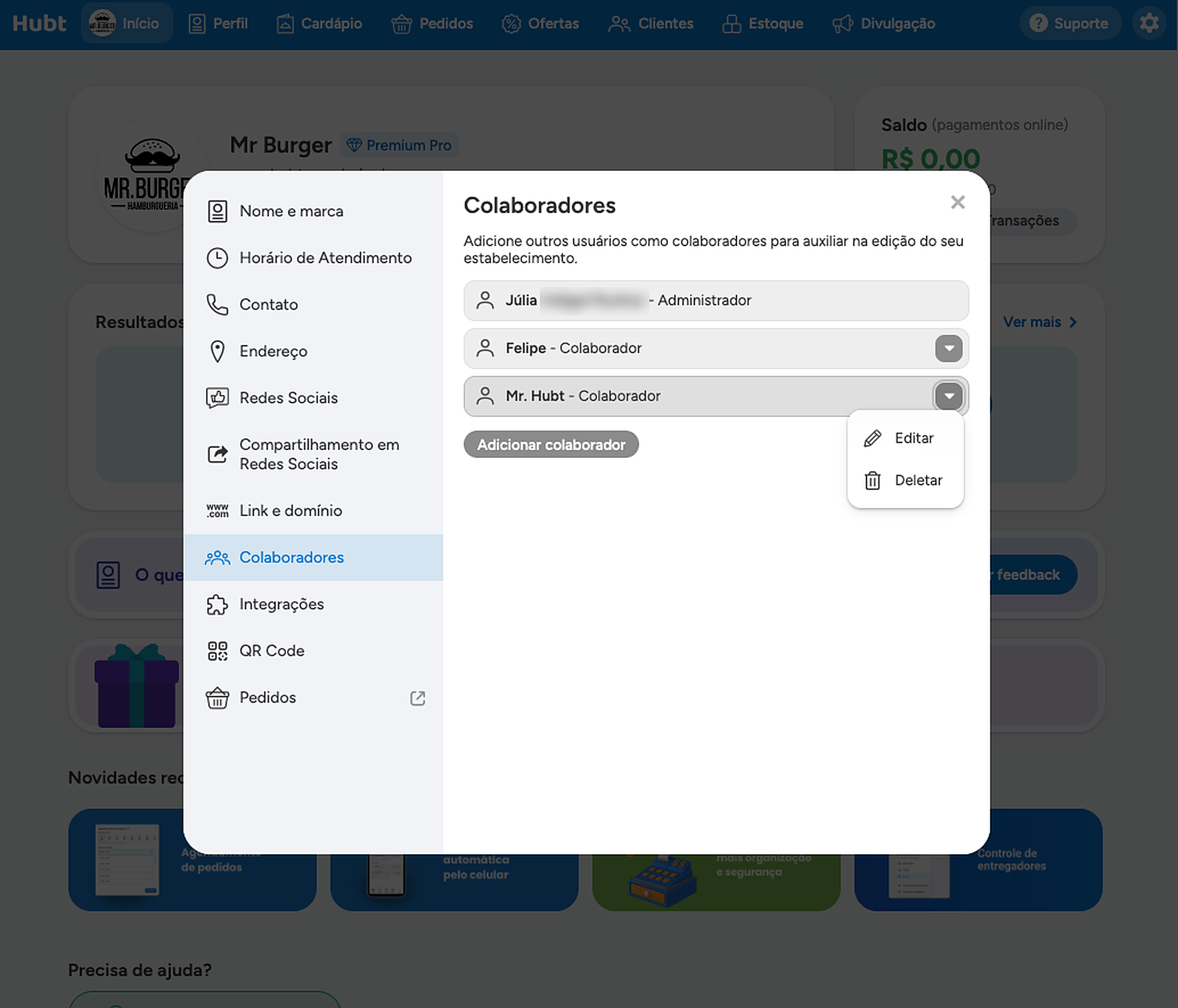Expand the dropdown for Felipe collaborator
This screenshot has height=1008, width=1178.
[x=948, y=349]
